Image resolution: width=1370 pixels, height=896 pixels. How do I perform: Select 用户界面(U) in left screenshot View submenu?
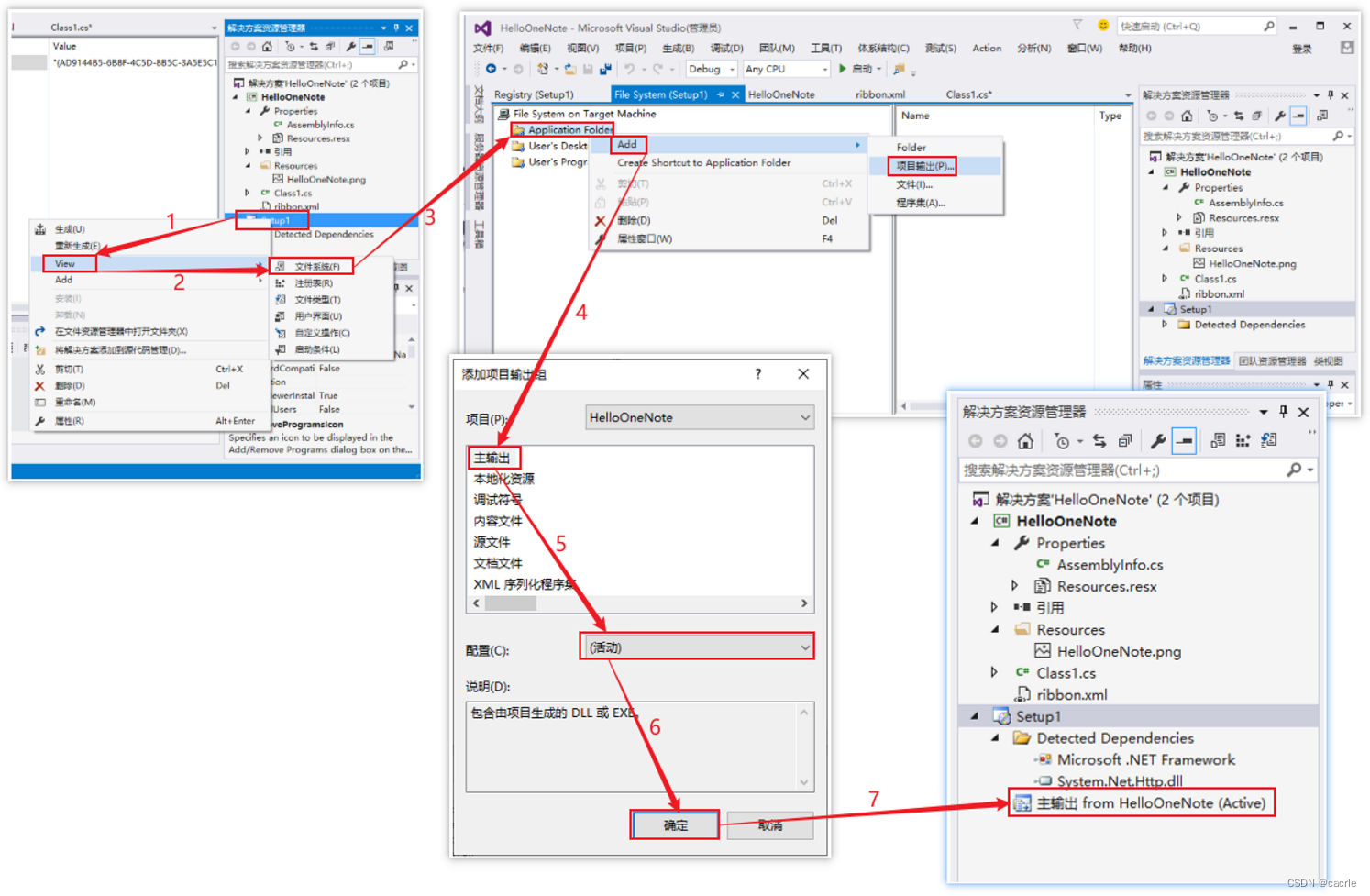[318, 316]
